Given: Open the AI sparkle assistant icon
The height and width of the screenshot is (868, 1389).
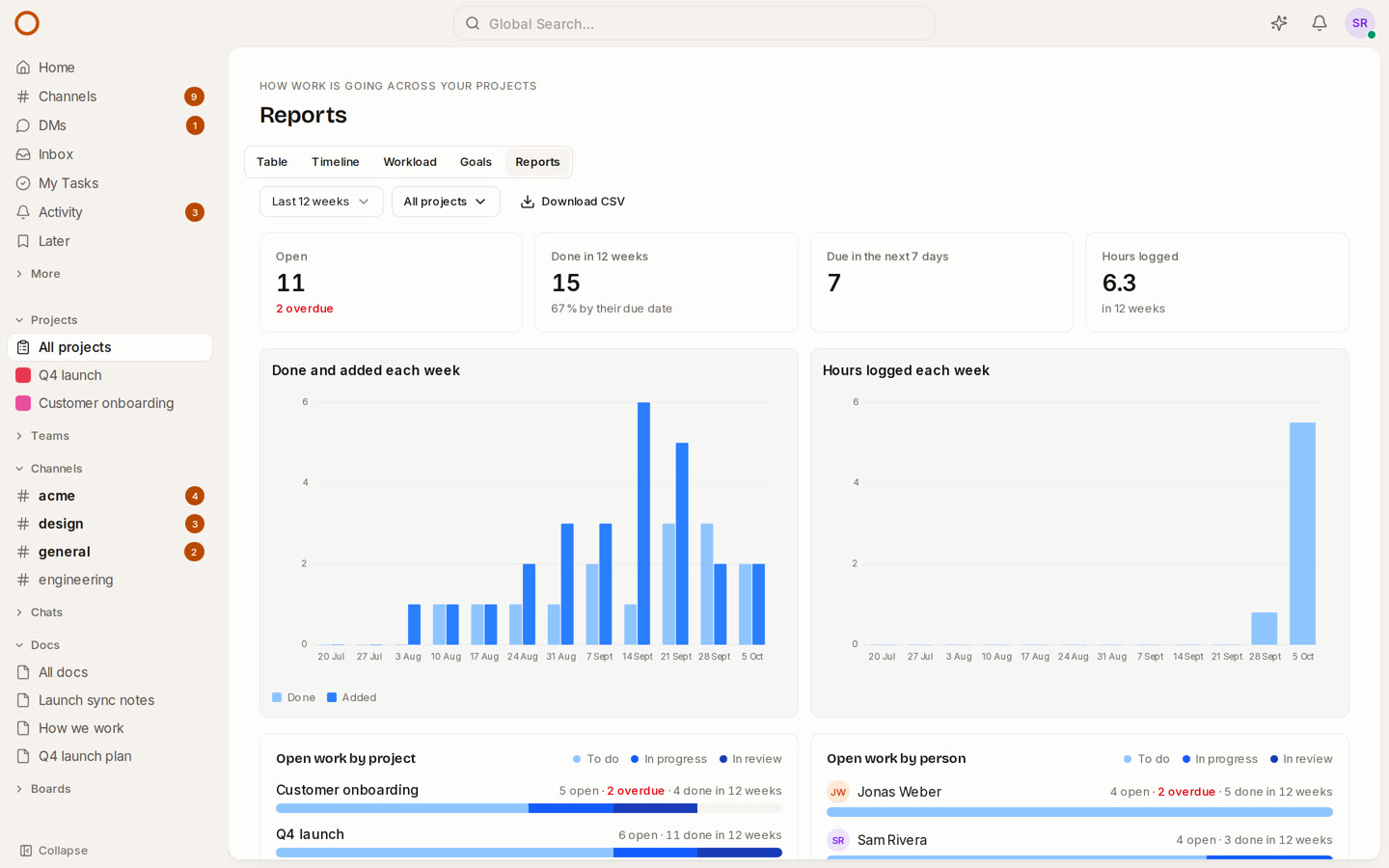Looking at the screenshot, I should [x=1279, y=23].
